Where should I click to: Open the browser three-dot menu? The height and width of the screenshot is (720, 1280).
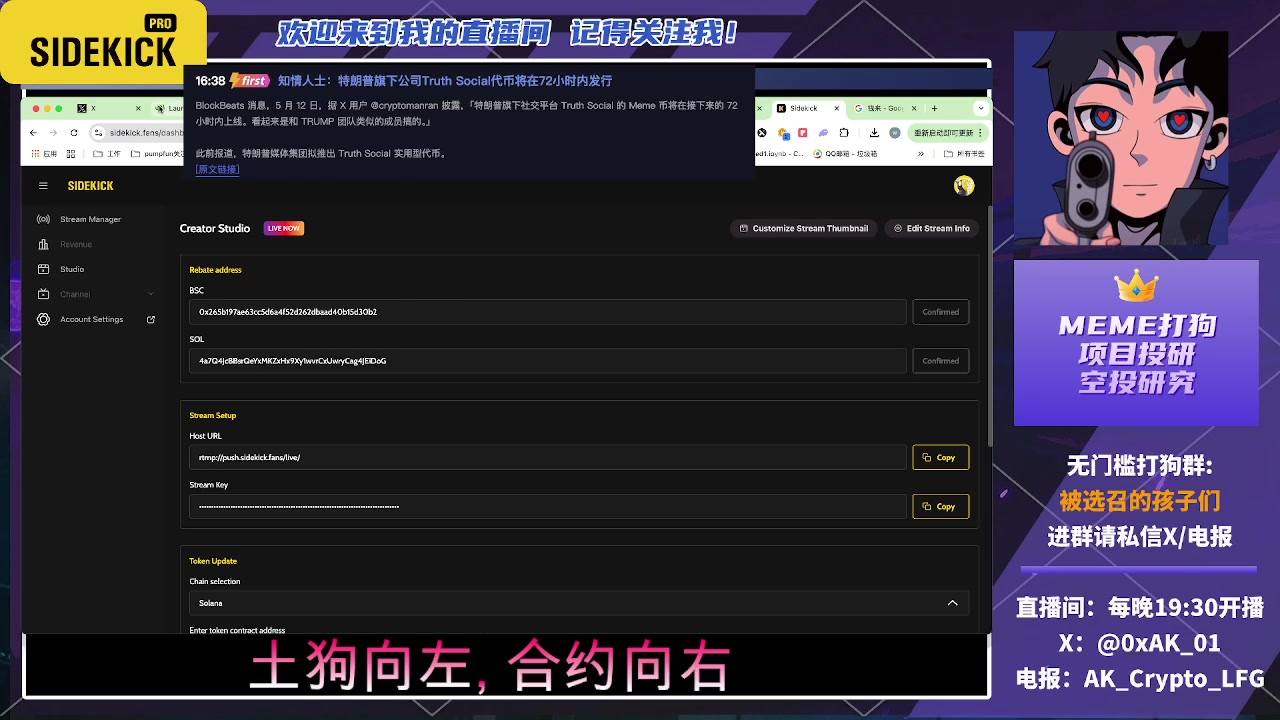980,133
